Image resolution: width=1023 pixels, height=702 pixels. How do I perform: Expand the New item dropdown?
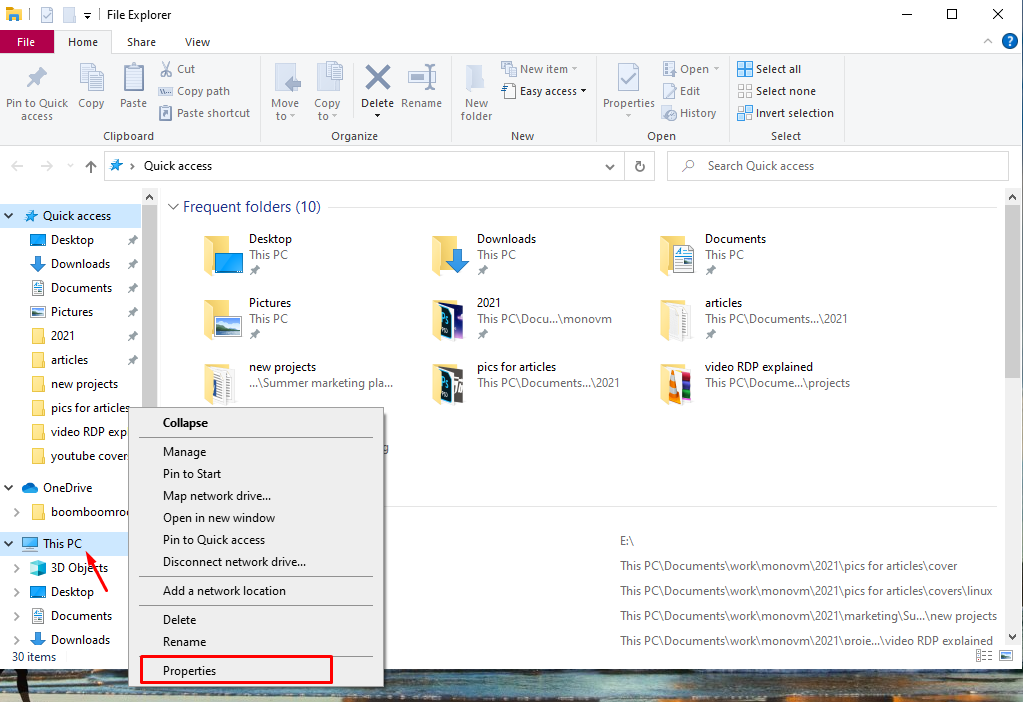click(543, 69)
